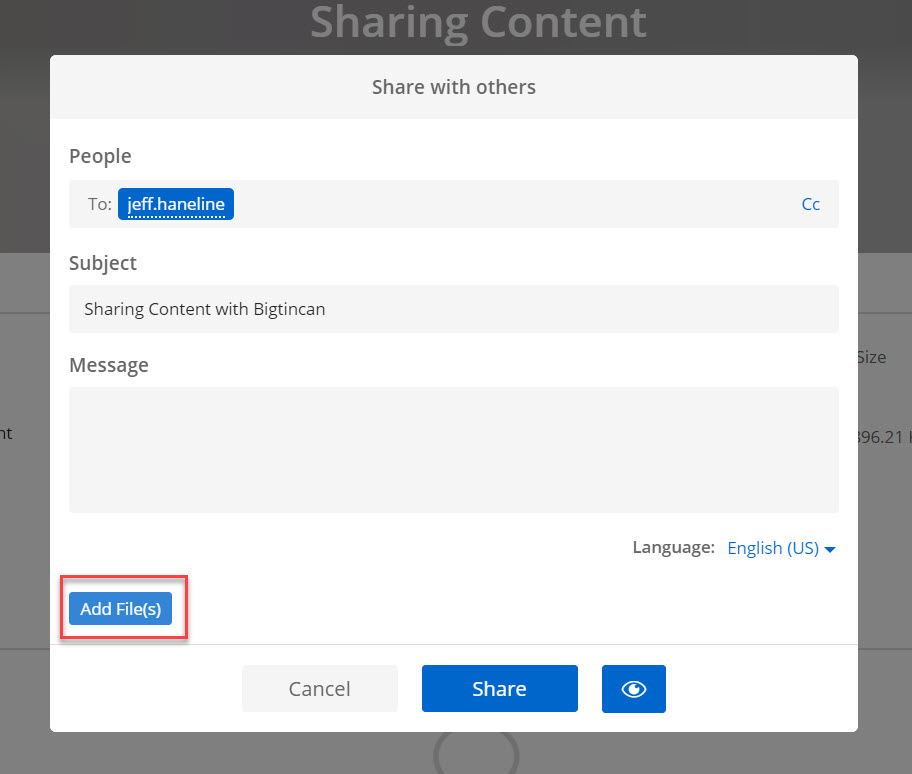
Task: Click the Share button
Action: [500, 689]
